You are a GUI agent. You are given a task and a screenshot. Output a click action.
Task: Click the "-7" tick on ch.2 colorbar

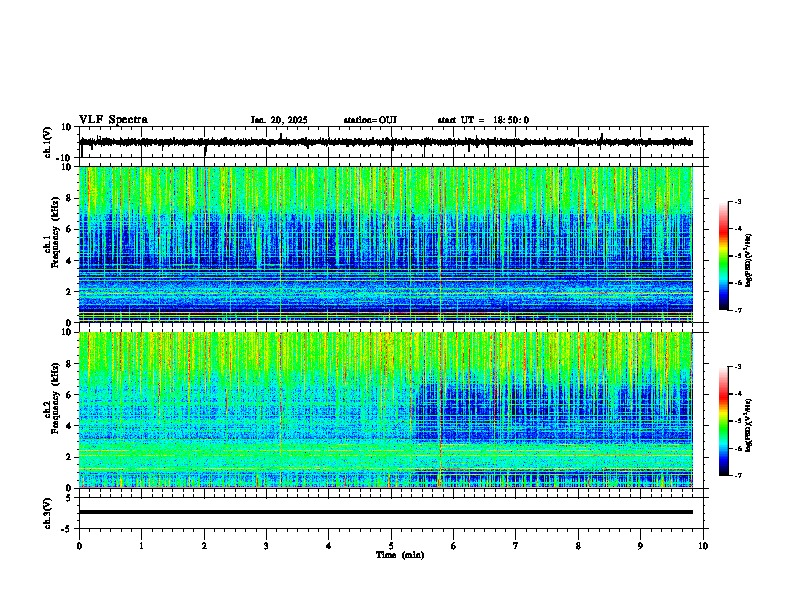tap(737, 475)
